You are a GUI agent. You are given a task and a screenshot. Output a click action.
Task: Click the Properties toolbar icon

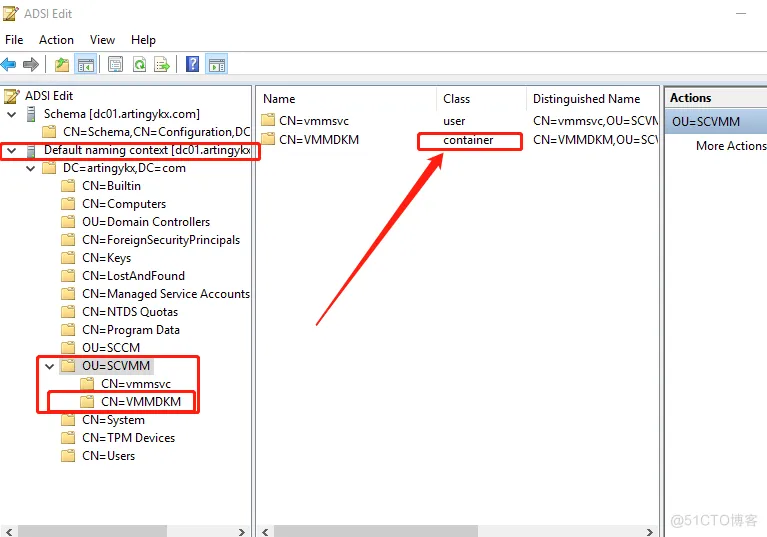(x=115, y=64)
